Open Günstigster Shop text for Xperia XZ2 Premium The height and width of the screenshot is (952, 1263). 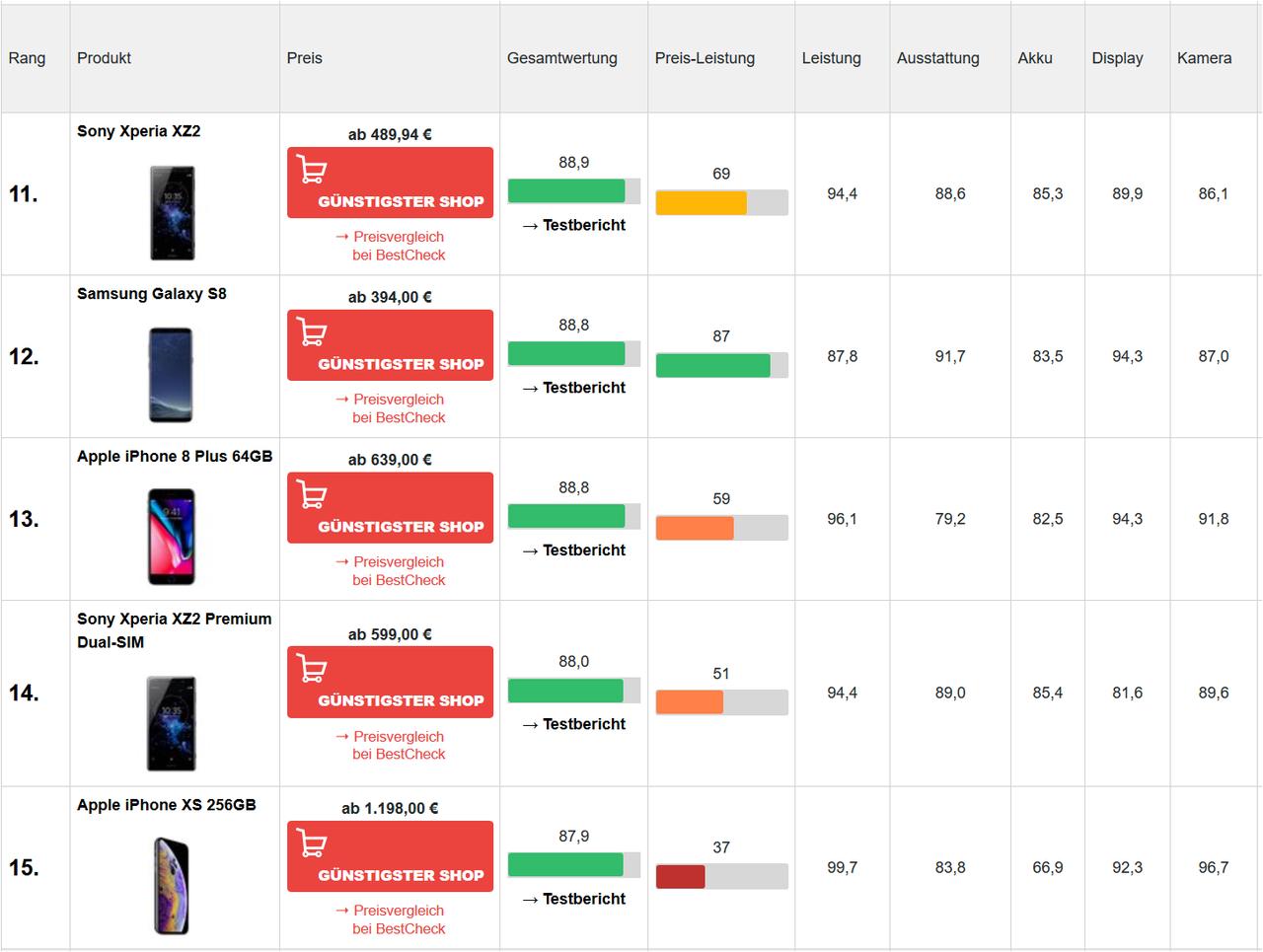tap(401, 700)
